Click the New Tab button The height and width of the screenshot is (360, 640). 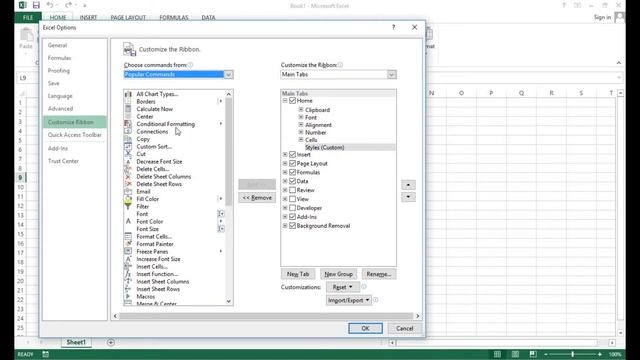[x=298, y=274]
